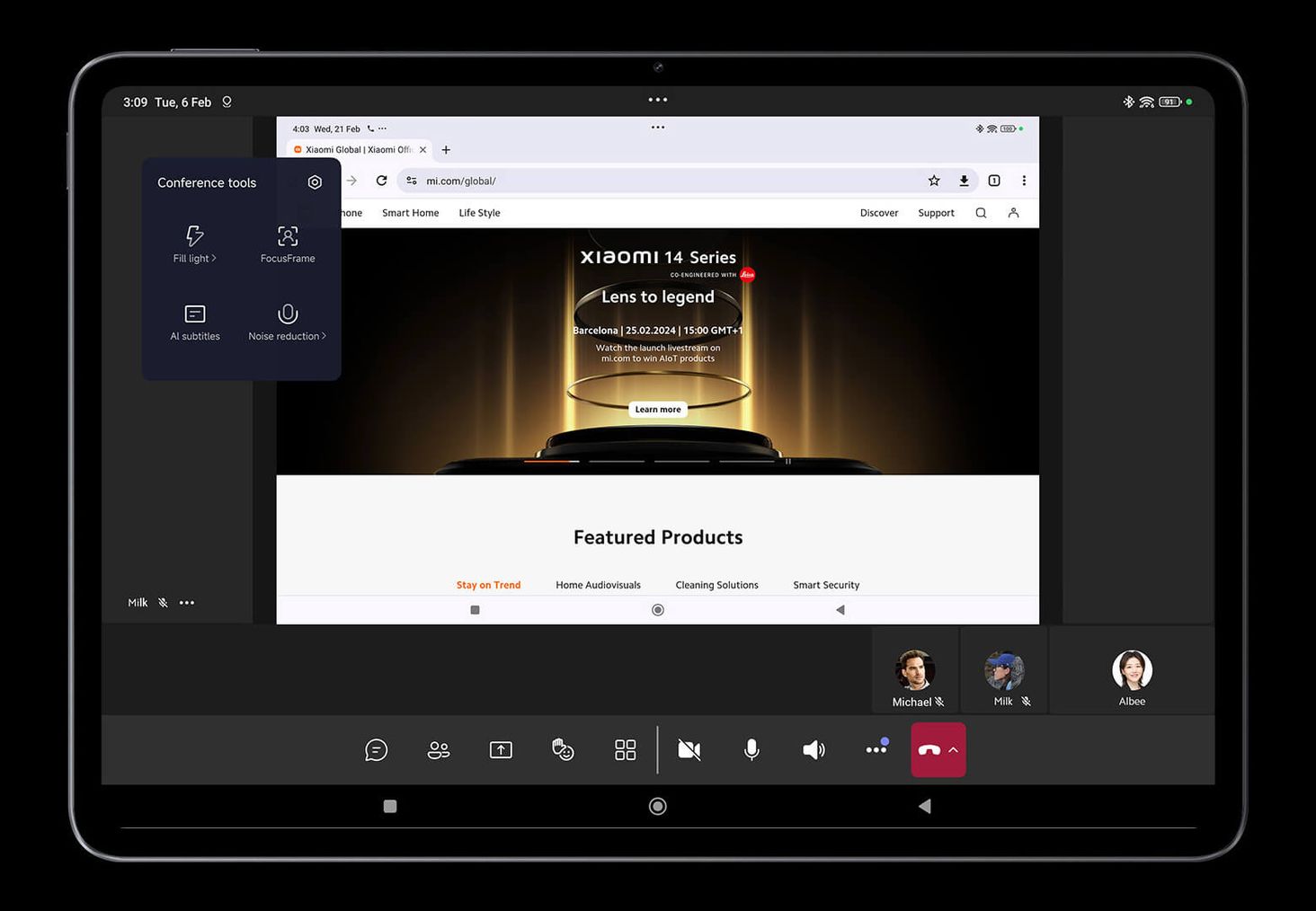Viewport: 1316px width, 911px height.
Task: Expand the Fill light options
Action: click(x=195, y=244)
